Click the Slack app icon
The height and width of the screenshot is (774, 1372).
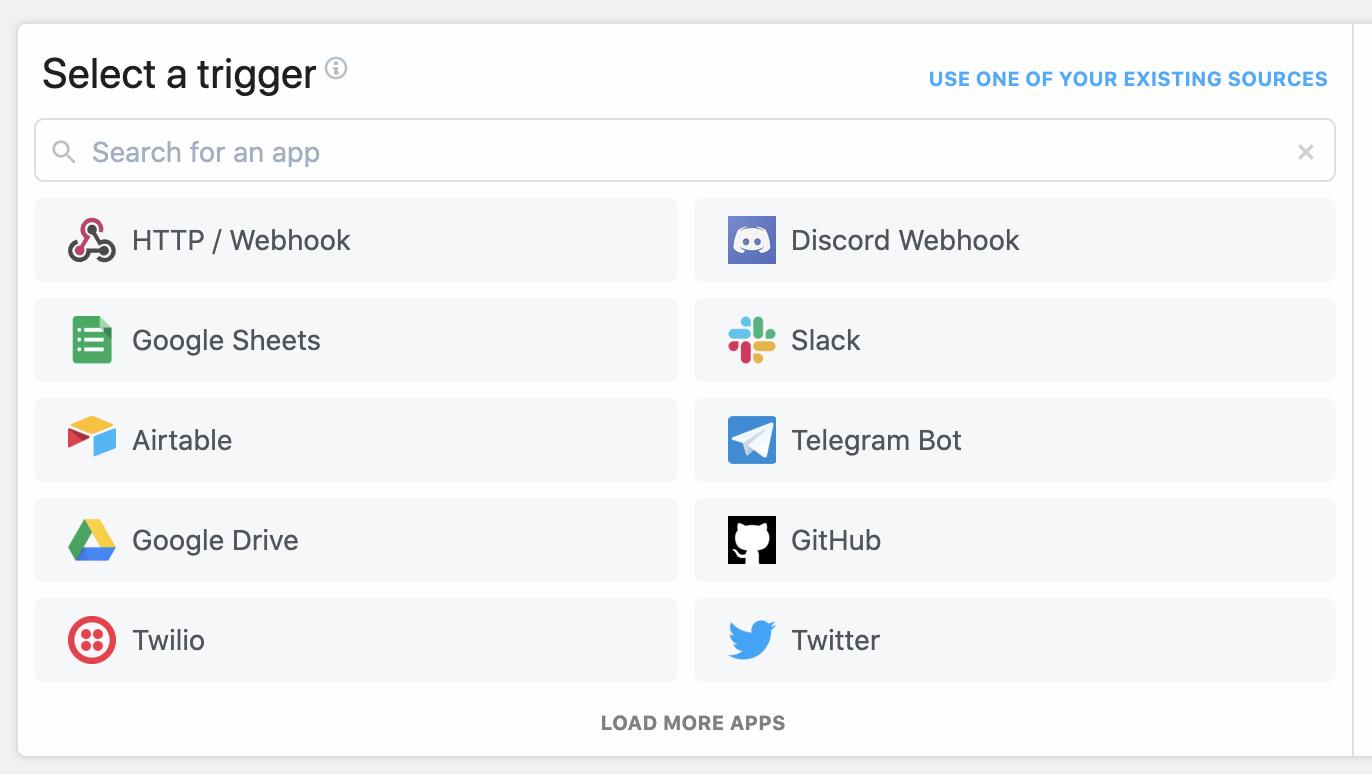[x=751, y=340]
